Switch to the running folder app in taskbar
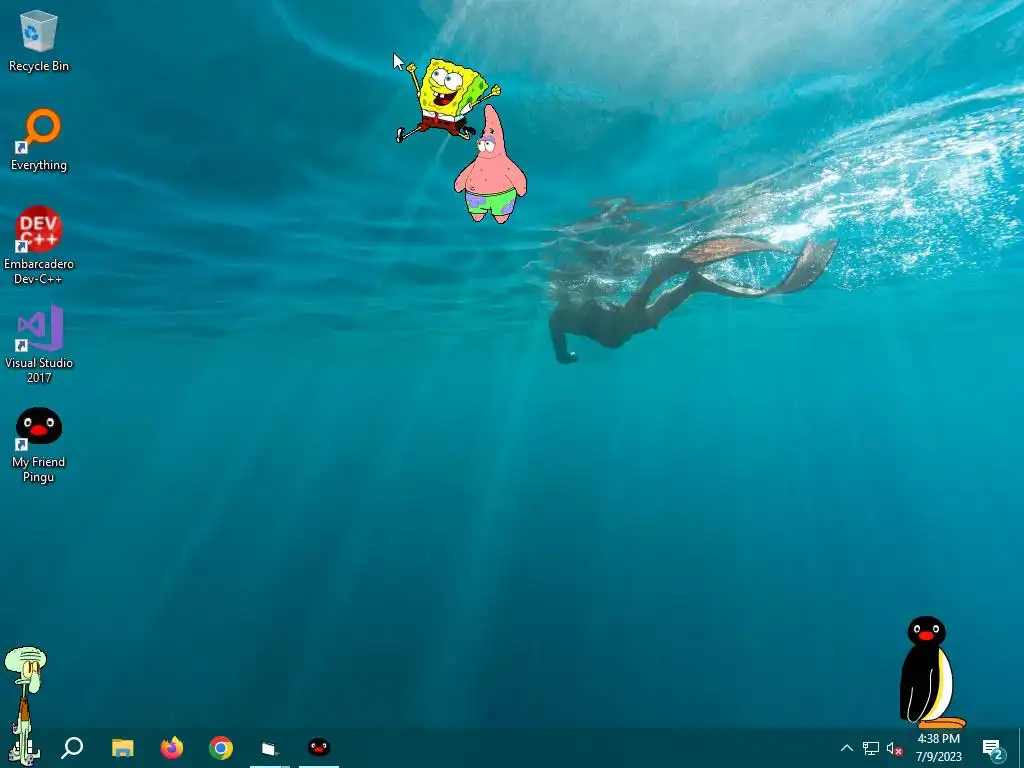1024x768 pixels. (270, 748)
